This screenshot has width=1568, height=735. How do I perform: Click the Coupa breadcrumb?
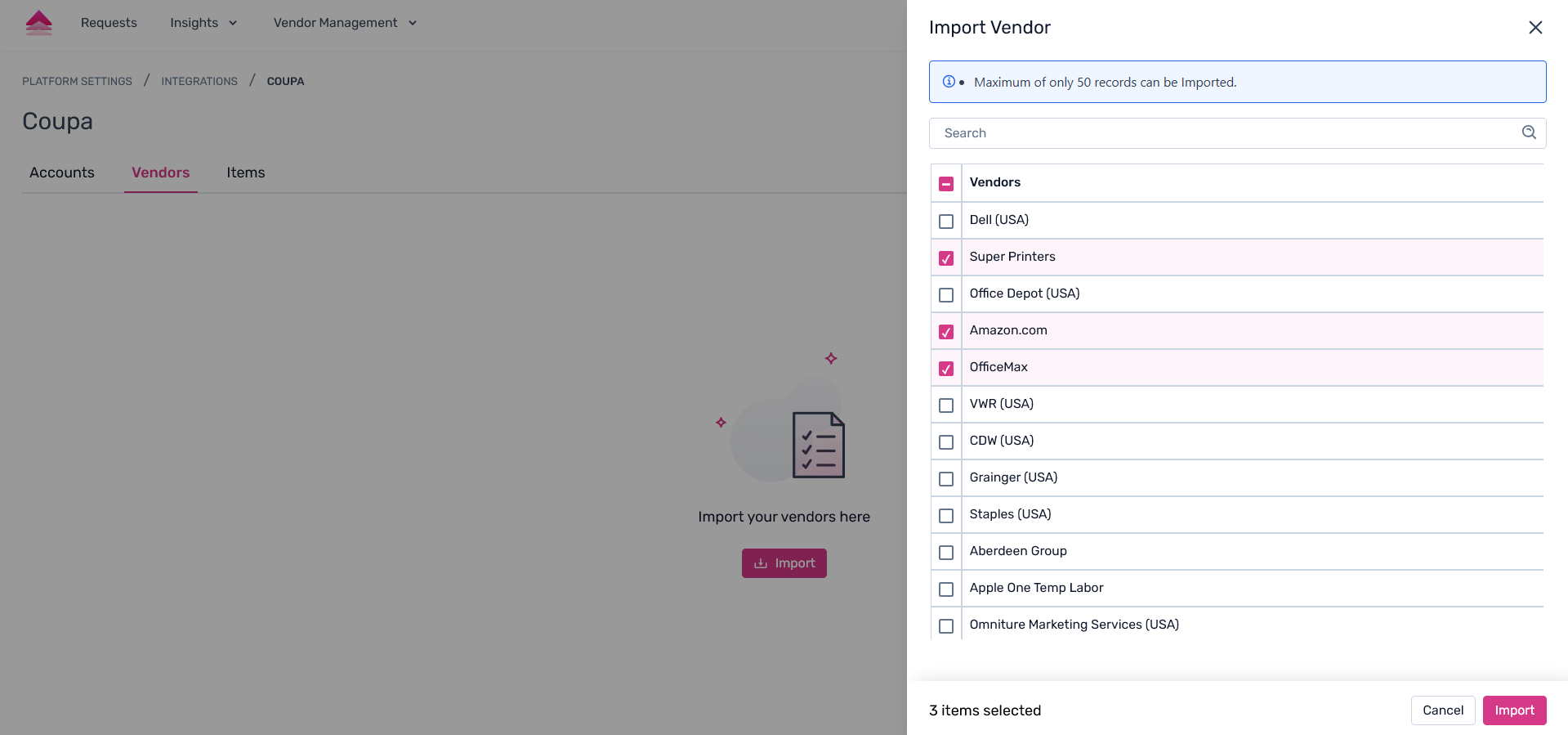[285, 82]
